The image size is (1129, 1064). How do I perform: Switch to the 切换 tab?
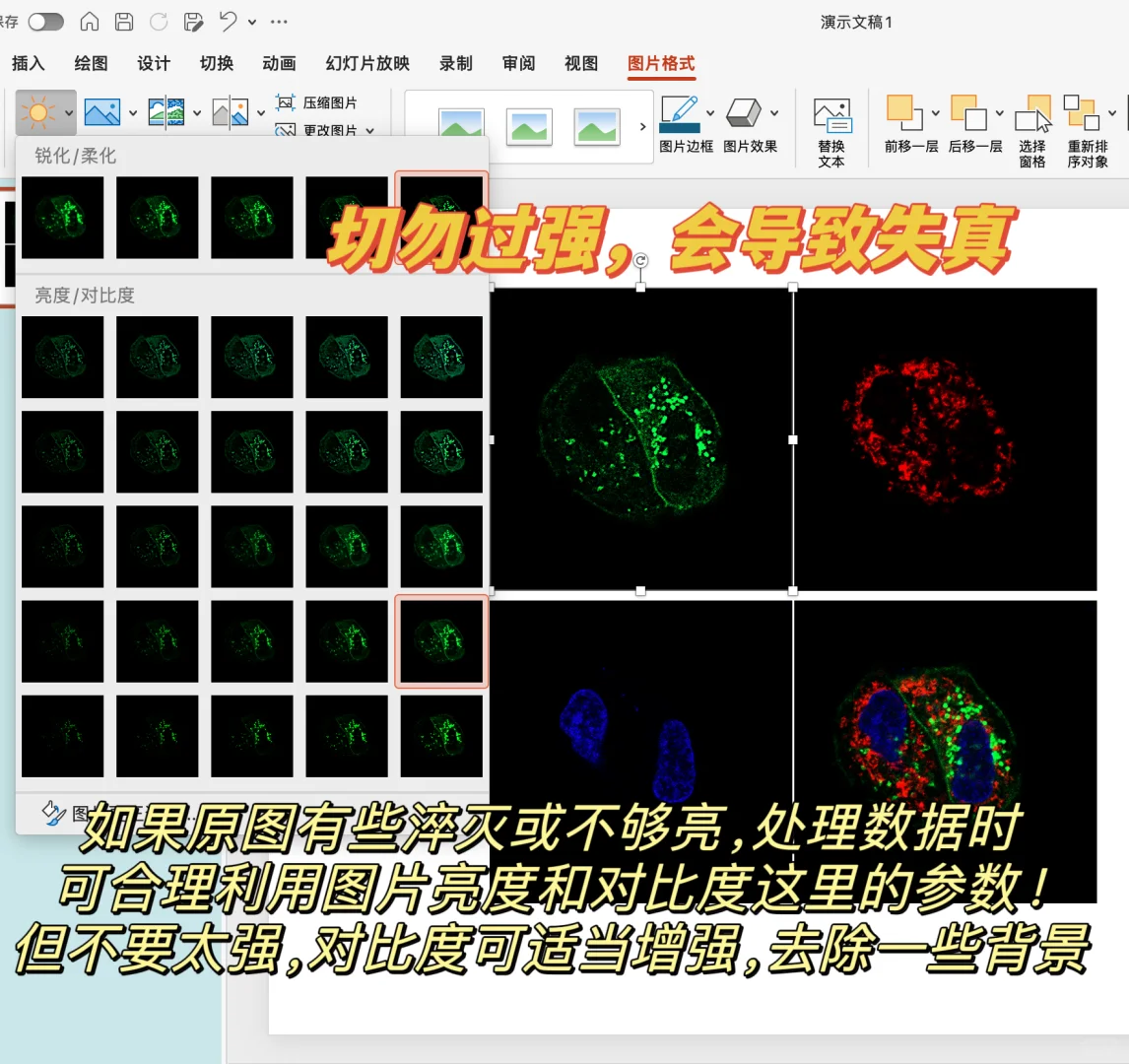(217, 63)
